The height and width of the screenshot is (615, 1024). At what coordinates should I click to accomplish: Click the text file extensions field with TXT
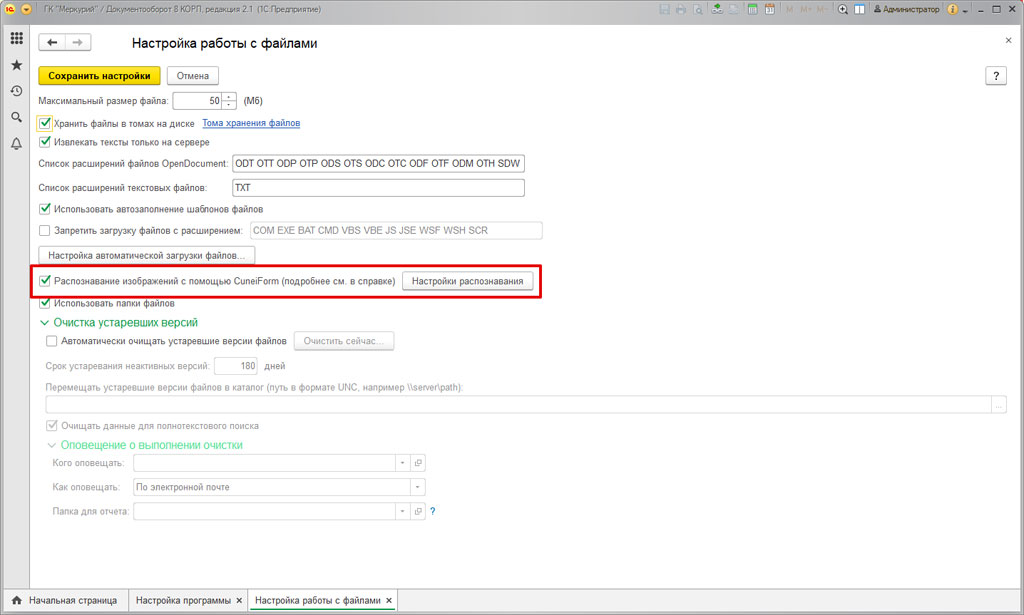tap(378, 188)
